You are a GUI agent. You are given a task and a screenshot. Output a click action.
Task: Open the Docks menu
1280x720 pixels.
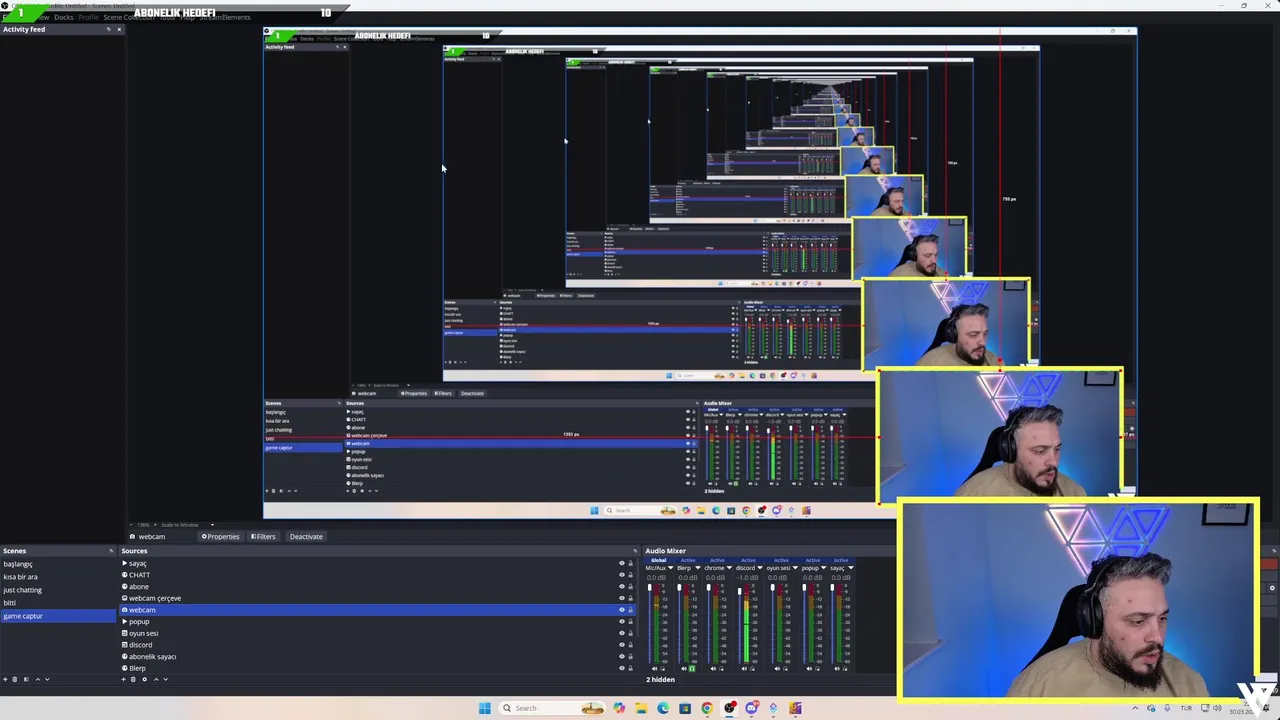[x=64, y=17]
